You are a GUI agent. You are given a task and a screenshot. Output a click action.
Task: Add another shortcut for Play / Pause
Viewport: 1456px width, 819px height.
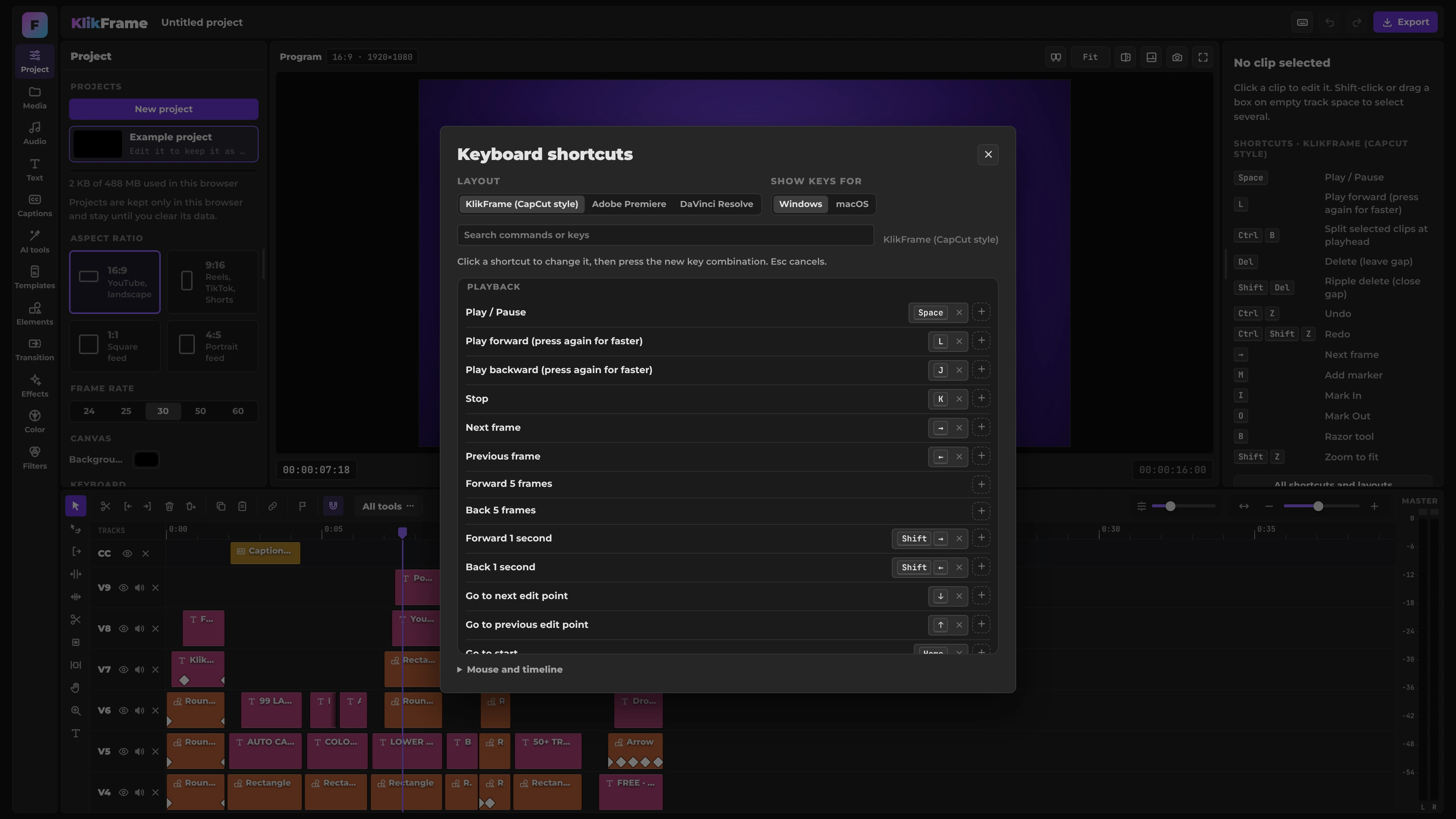(981, 312)
